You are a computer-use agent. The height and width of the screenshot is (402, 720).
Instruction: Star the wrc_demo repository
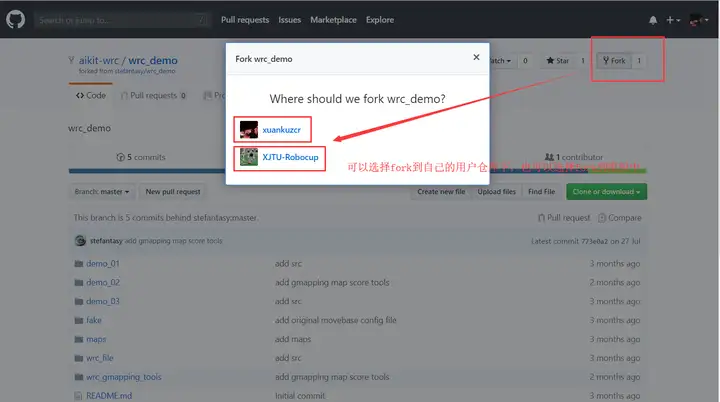point(558,61)
